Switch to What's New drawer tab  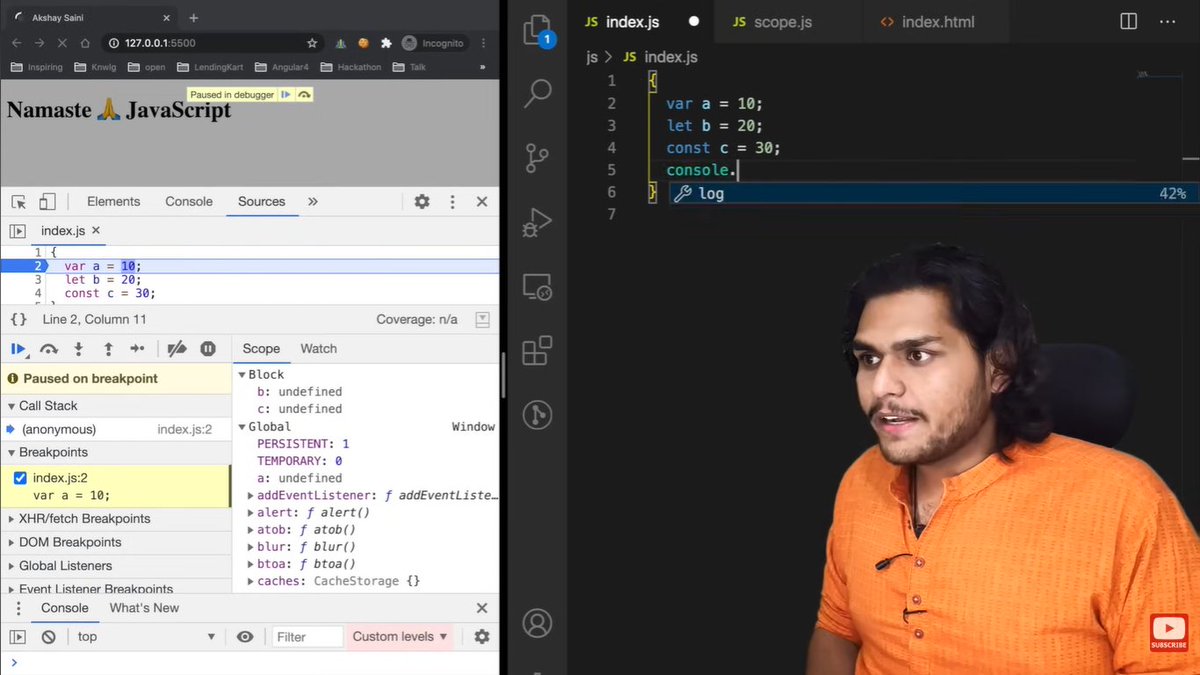144,608
